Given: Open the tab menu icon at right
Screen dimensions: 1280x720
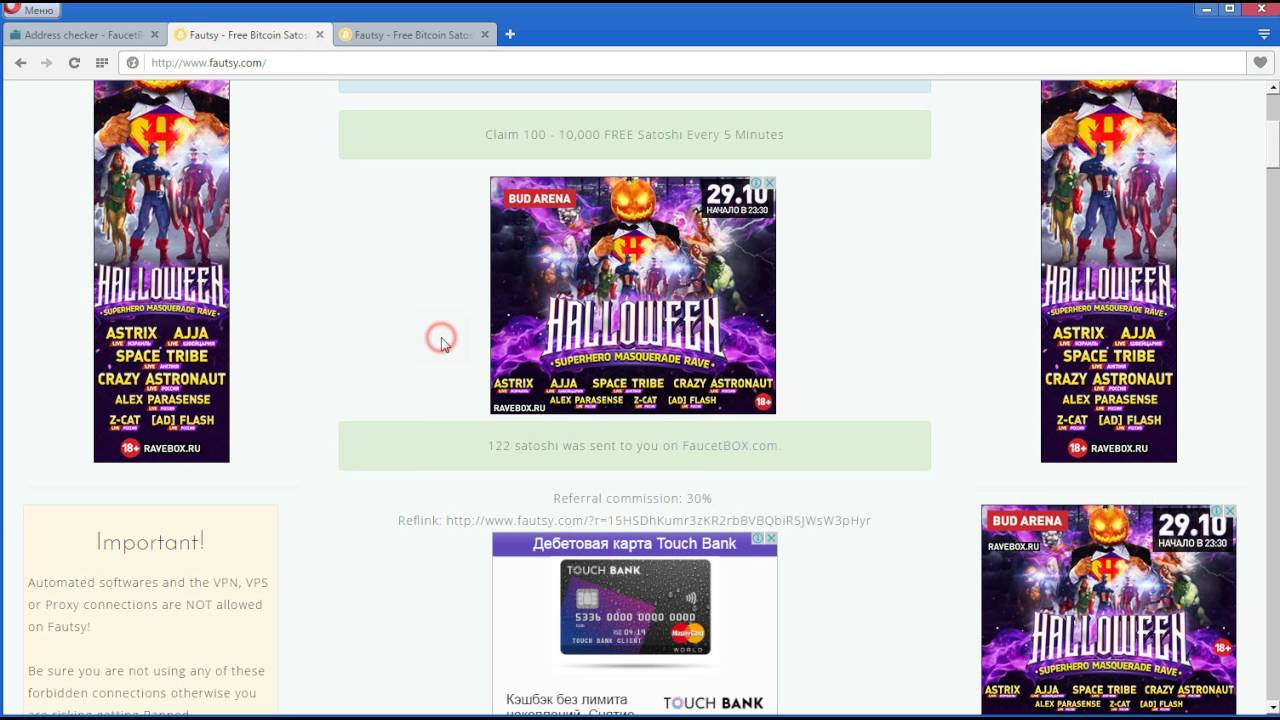Looking at the screenshot, I should [1264, 34].
